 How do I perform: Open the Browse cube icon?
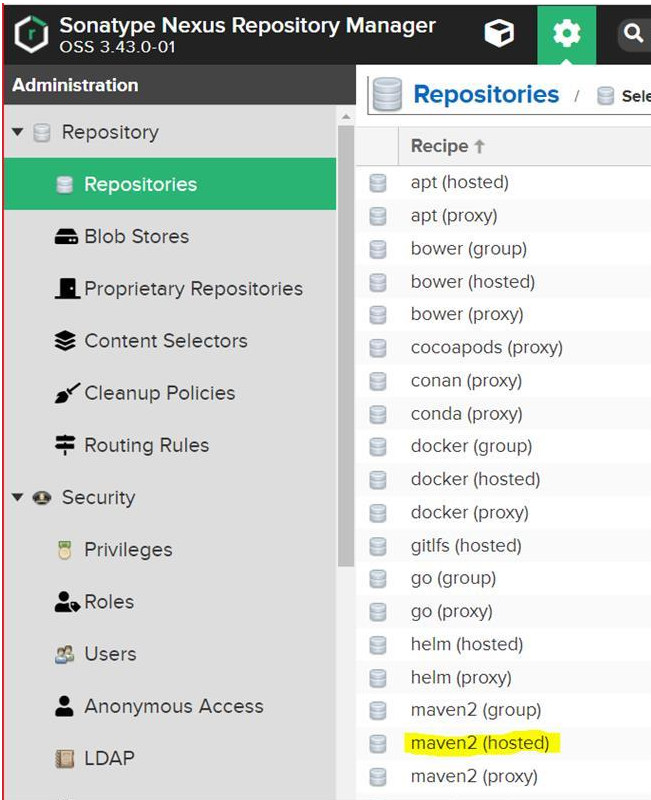point(499,33)
